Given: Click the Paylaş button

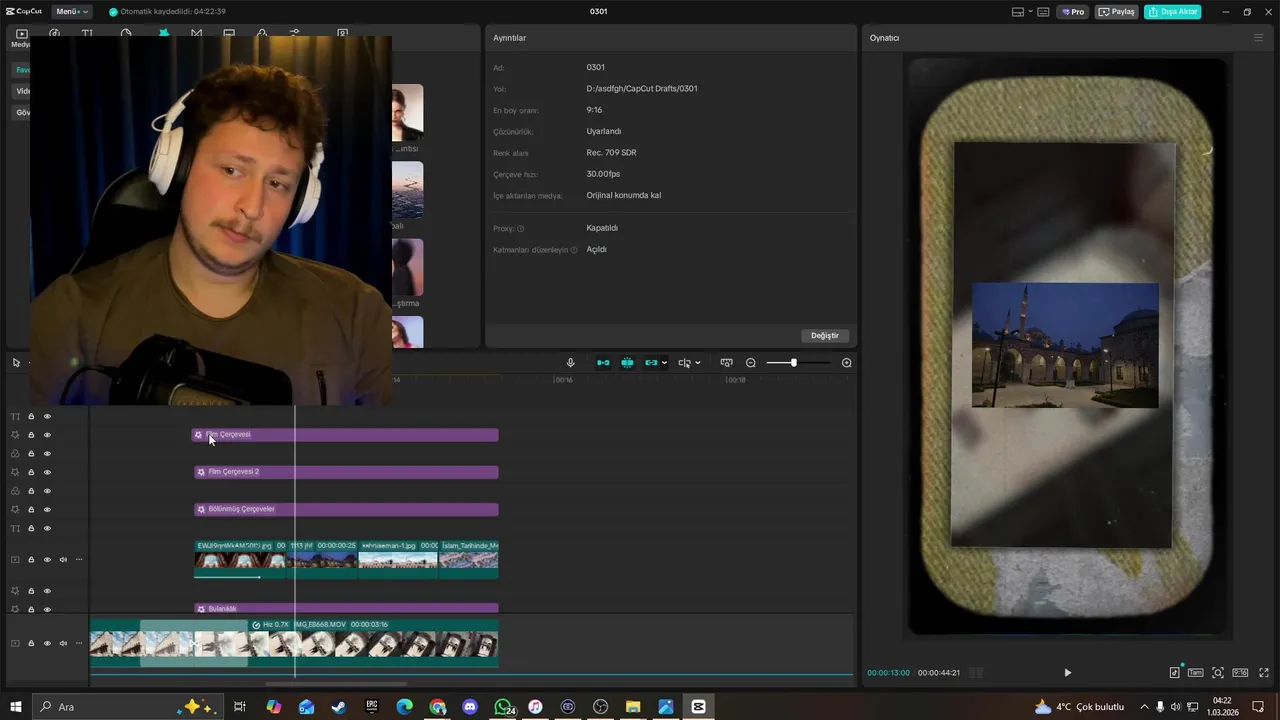Looking at the screenshot, I should 1117,12.
